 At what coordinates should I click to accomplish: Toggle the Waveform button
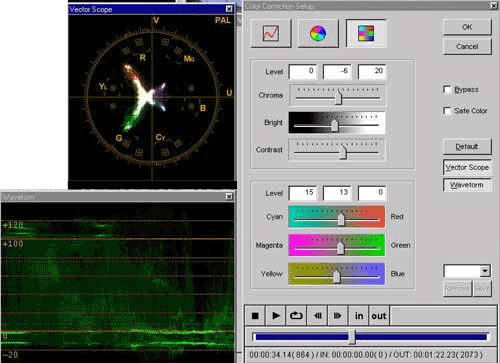pos(467,185)
